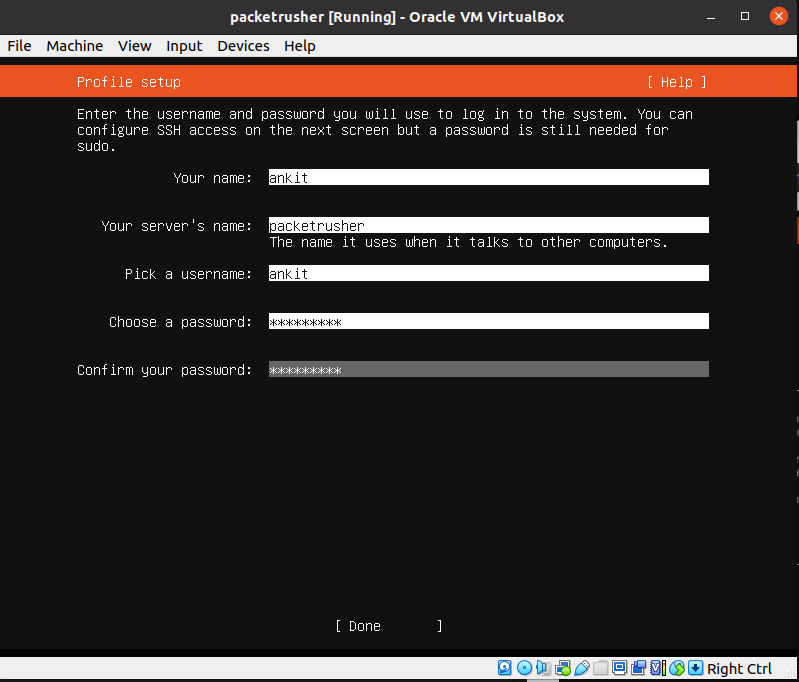Open the VirtualBox Help menu
This screenshot has height=682, width=799.
pos(300,46)
